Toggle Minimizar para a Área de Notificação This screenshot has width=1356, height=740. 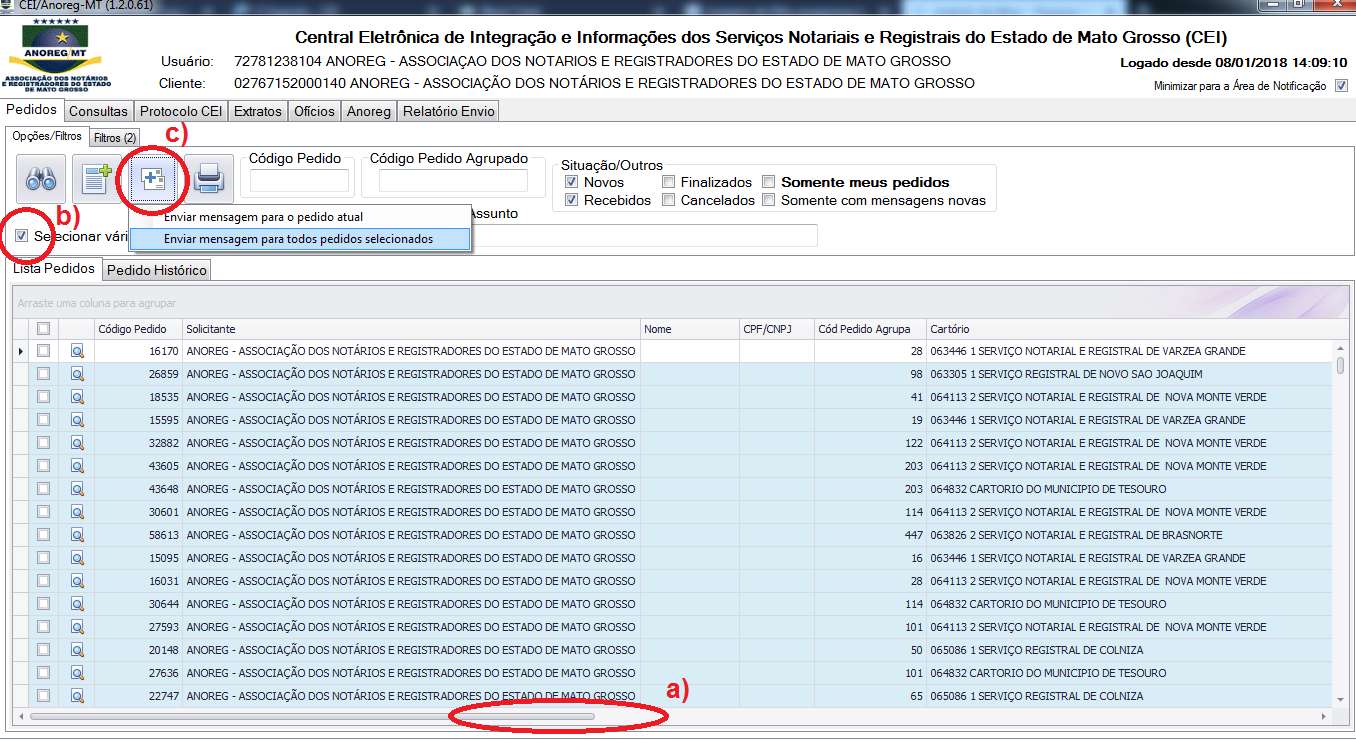pyautogui.click(x=1340, y=86)
